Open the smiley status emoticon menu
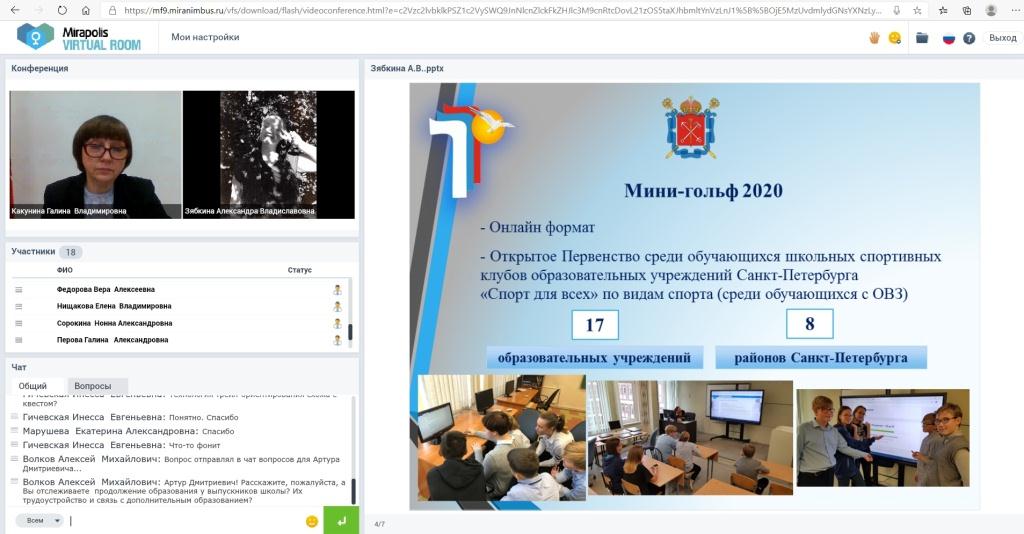The width and height of the screenshot is (1024, 534). click(895, 38)
